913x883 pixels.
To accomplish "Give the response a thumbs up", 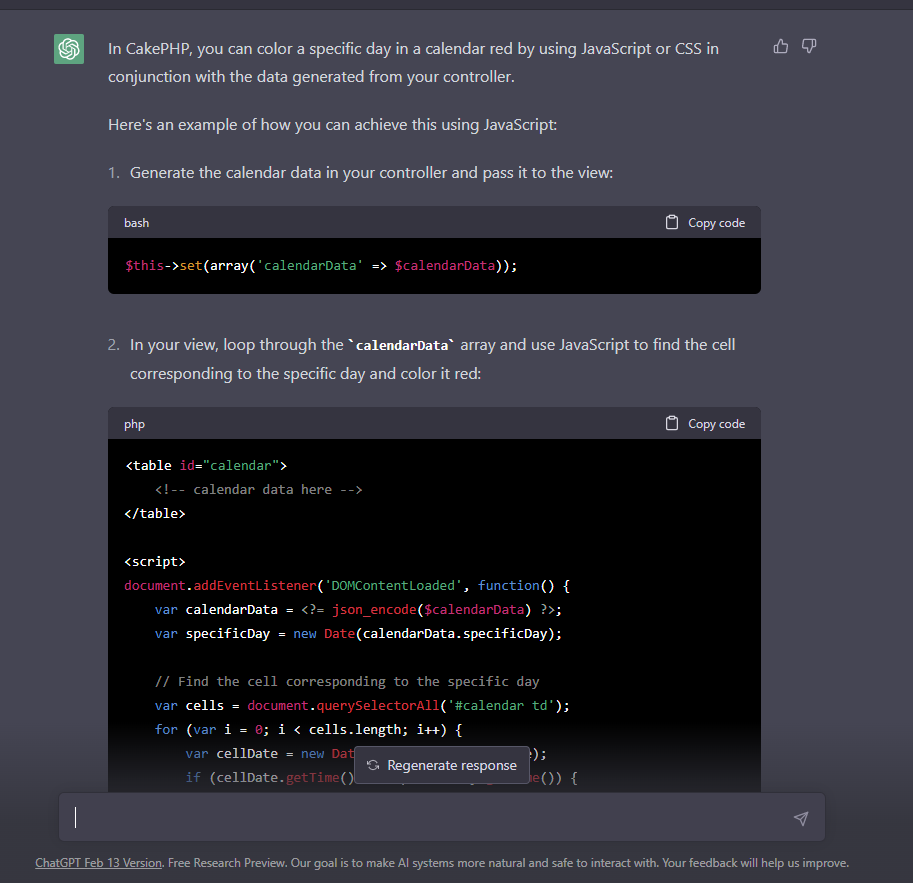I will click(x=780, y=46).
